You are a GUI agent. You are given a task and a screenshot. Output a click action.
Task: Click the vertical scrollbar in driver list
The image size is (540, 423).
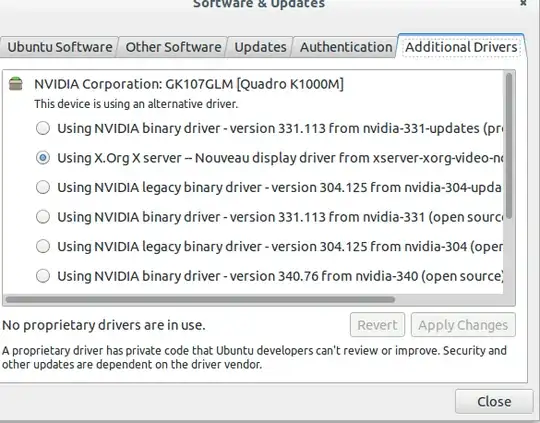509,146
